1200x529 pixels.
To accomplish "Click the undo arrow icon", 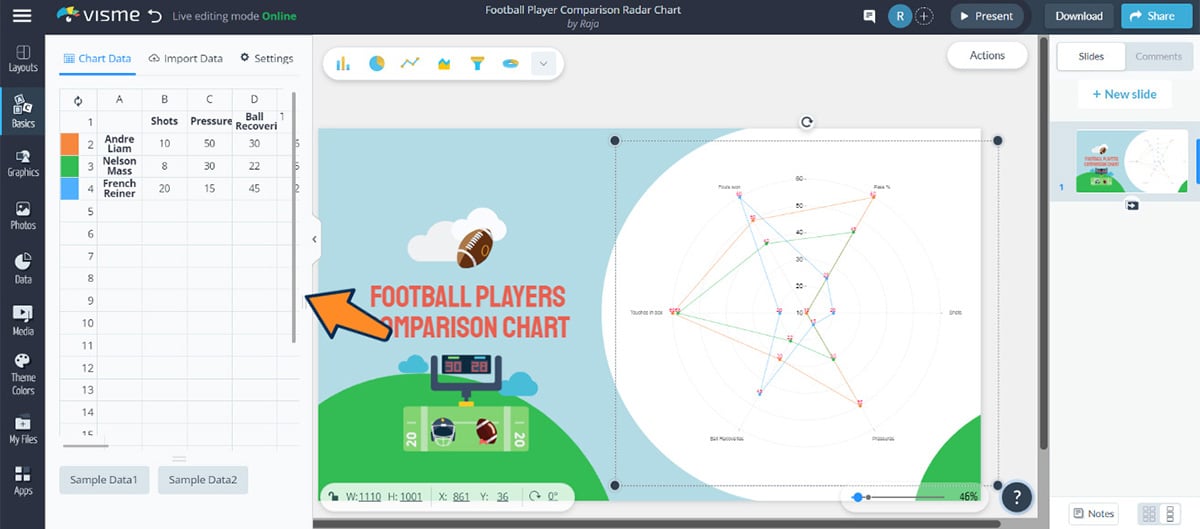I will pyautogui.click(x=153, y=16).
